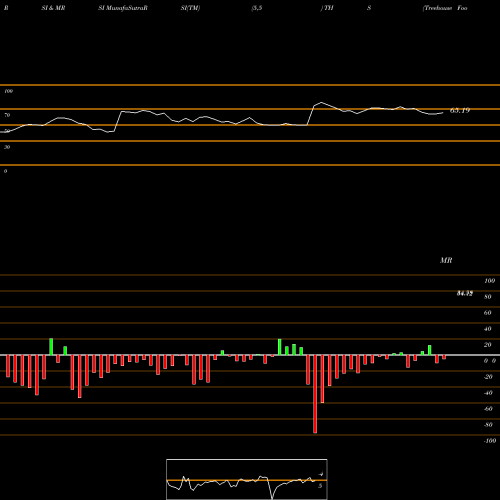
Task: Click the -60 label on the MR axis
Action: pos(488,409)
